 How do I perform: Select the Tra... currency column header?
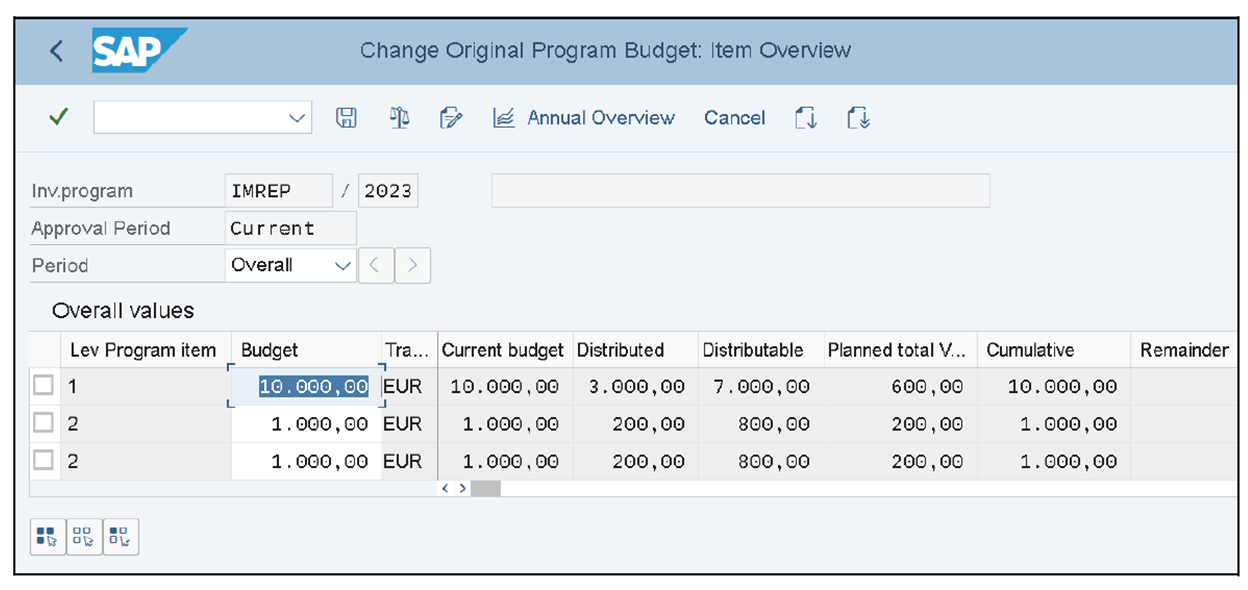409,350
